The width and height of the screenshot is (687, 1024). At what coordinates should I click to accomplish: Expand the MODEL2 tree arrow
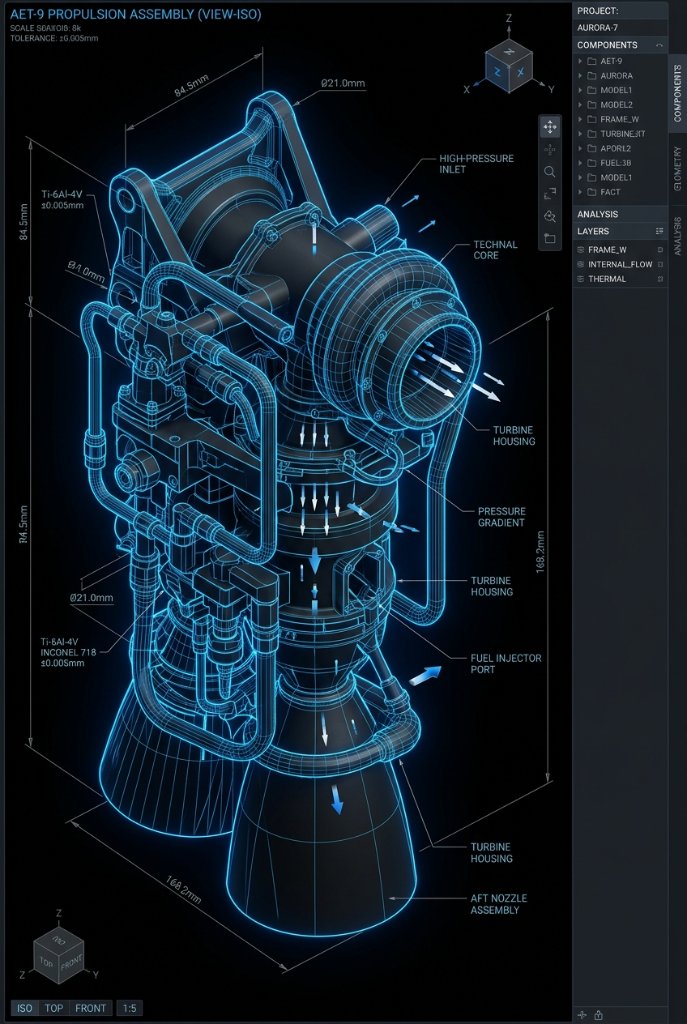580,104
